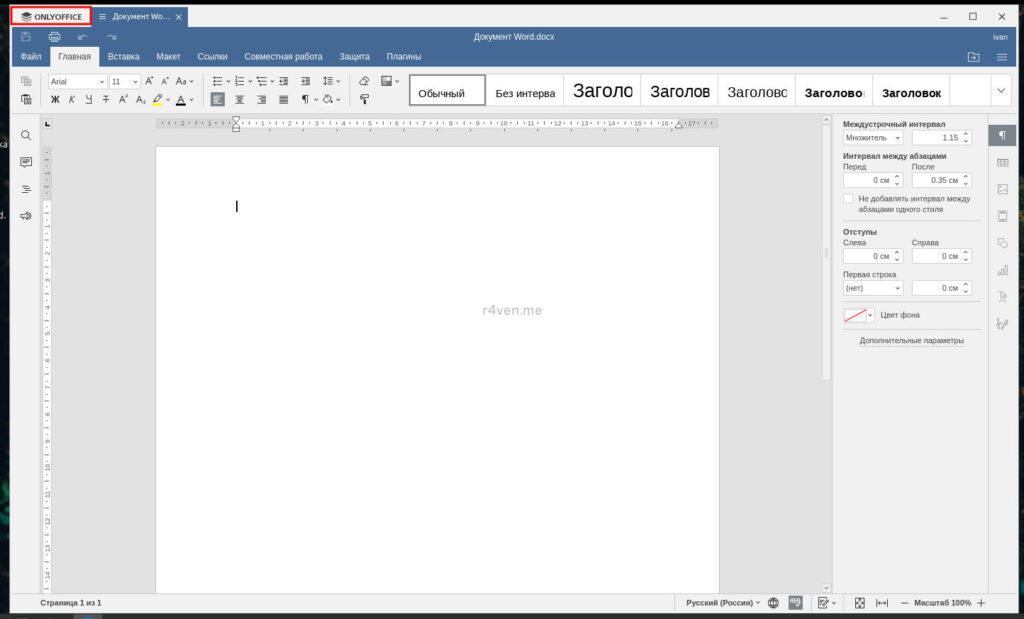Toggle 'Не добавлять интервал' checkbox
Screen dimensions: 1024x619
coord(849,199)
